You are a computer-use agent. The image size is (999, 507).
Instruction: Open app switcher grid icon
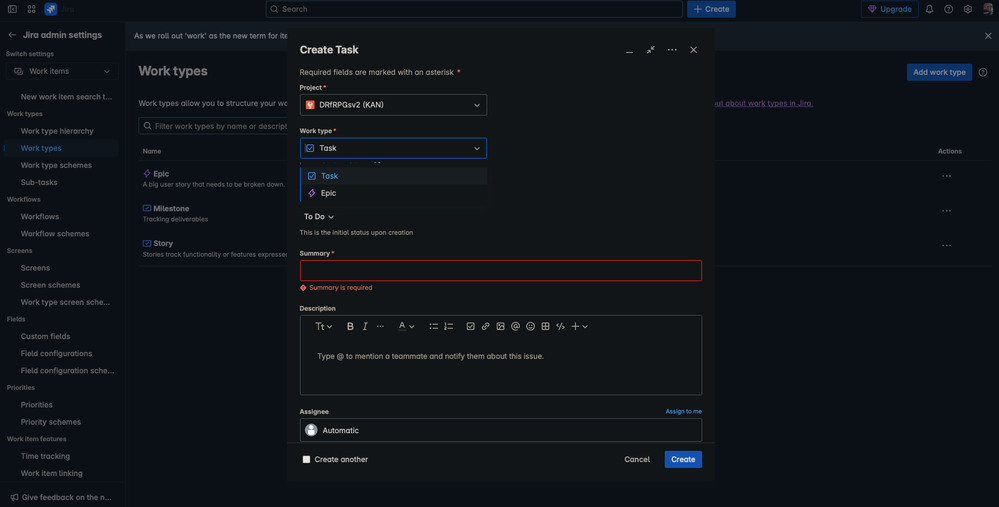click(x=31, y=9)
